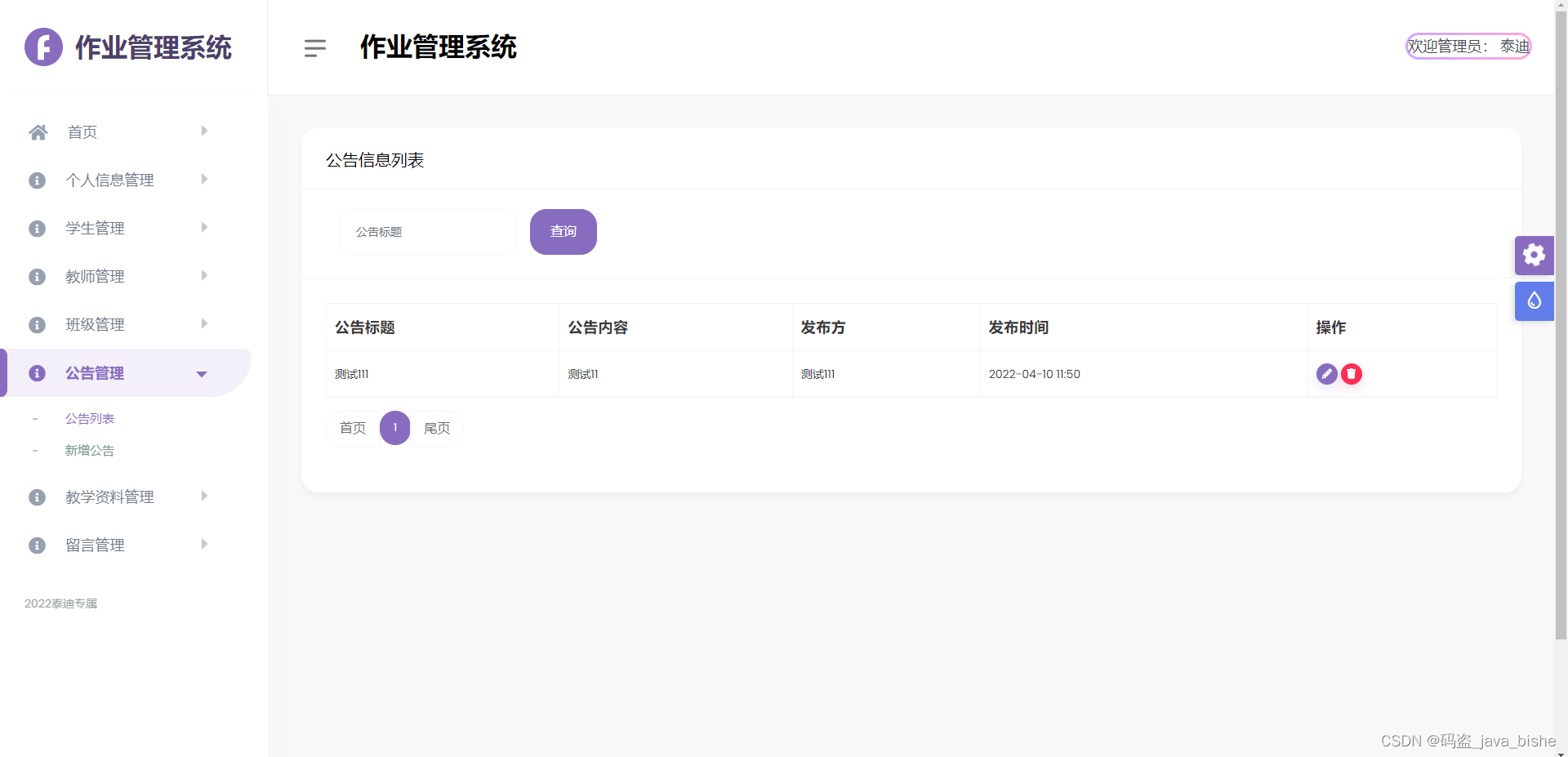
Task: Open the 教学资料管理 sidebar item
Action: pyautogui.click(x=126, y=497)
